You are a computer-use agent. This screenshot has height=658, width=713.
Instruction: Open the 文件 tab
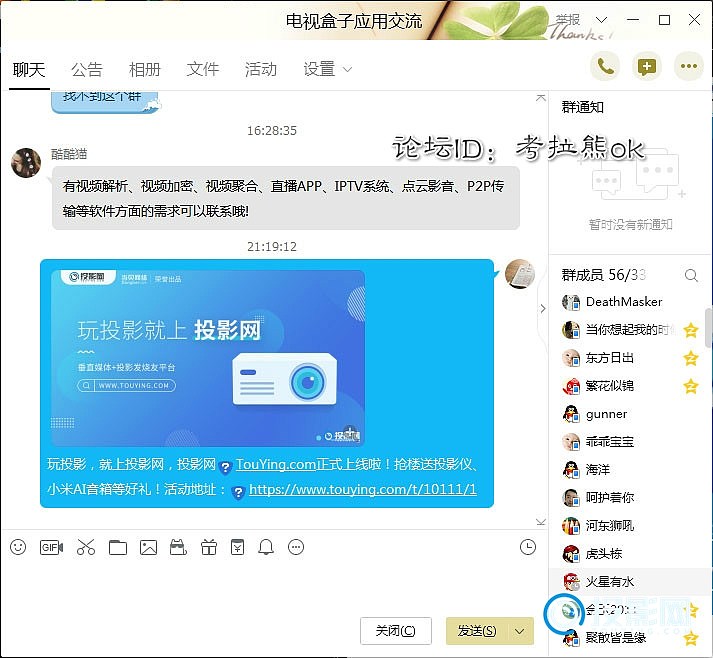(202, 69)
